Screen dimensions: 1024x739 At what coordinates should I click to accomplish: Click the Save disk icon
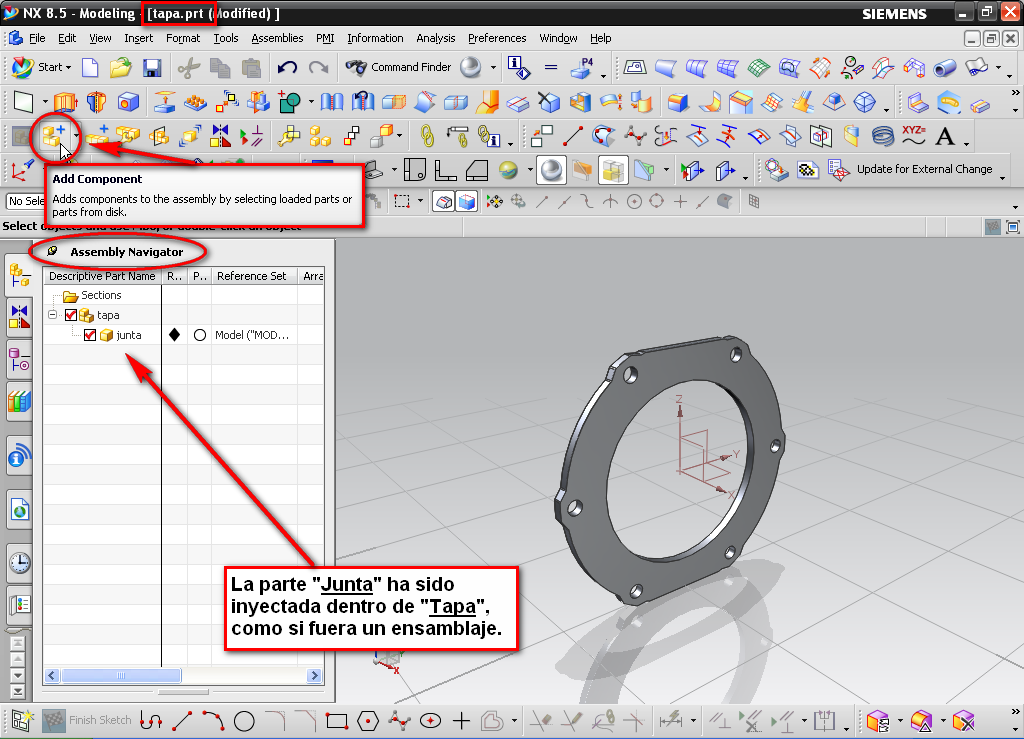pos(152,68)
